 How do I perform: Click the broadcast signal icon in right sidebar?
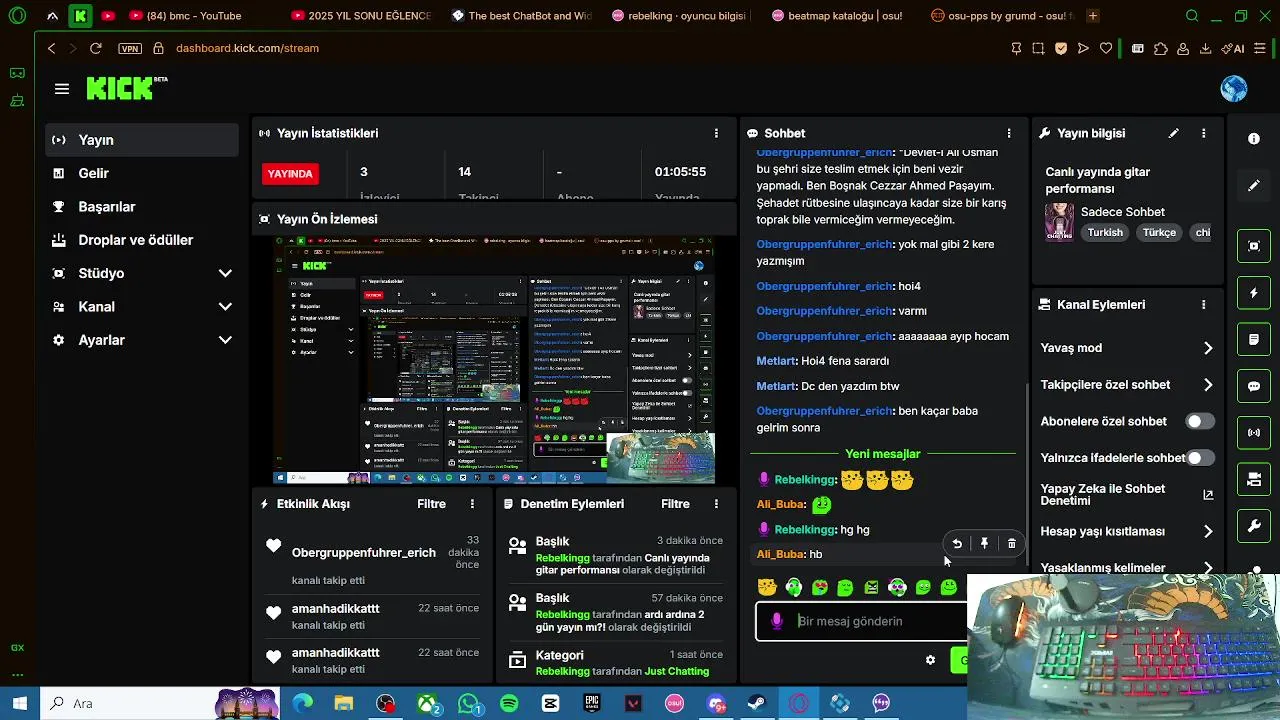(x=1254, y=433)
